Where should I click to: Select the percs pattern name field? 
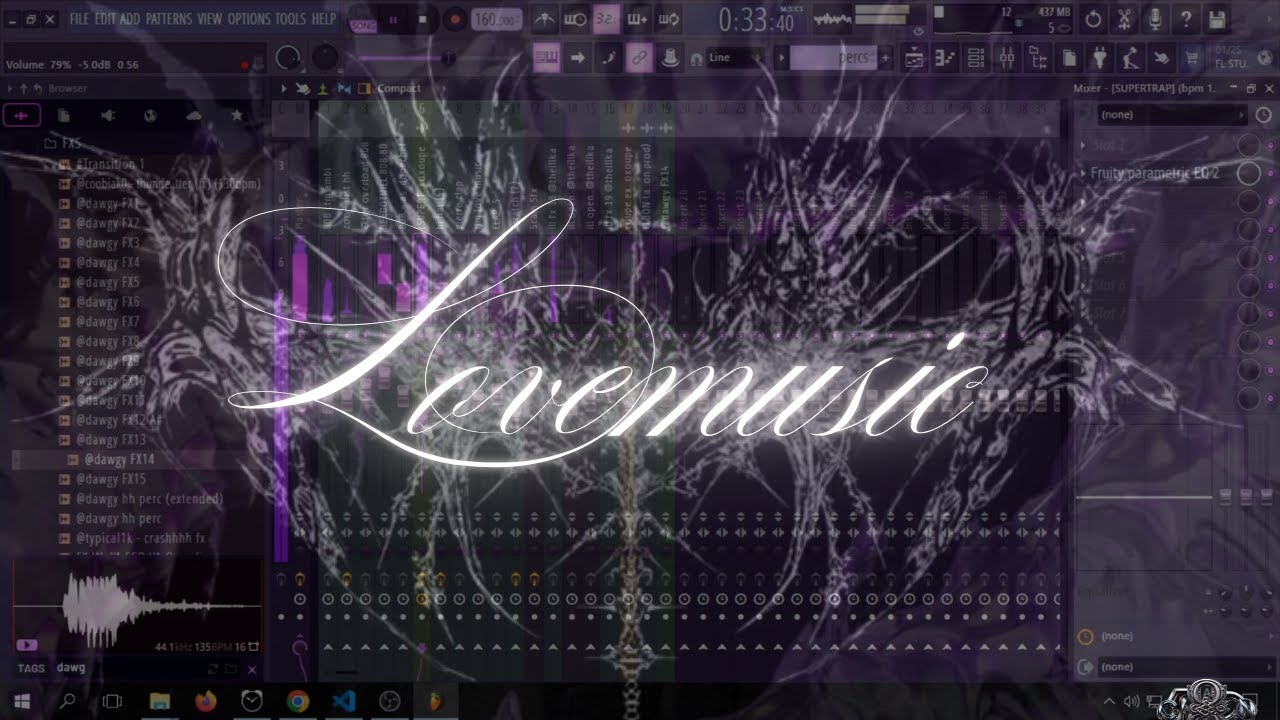[833, 58]
